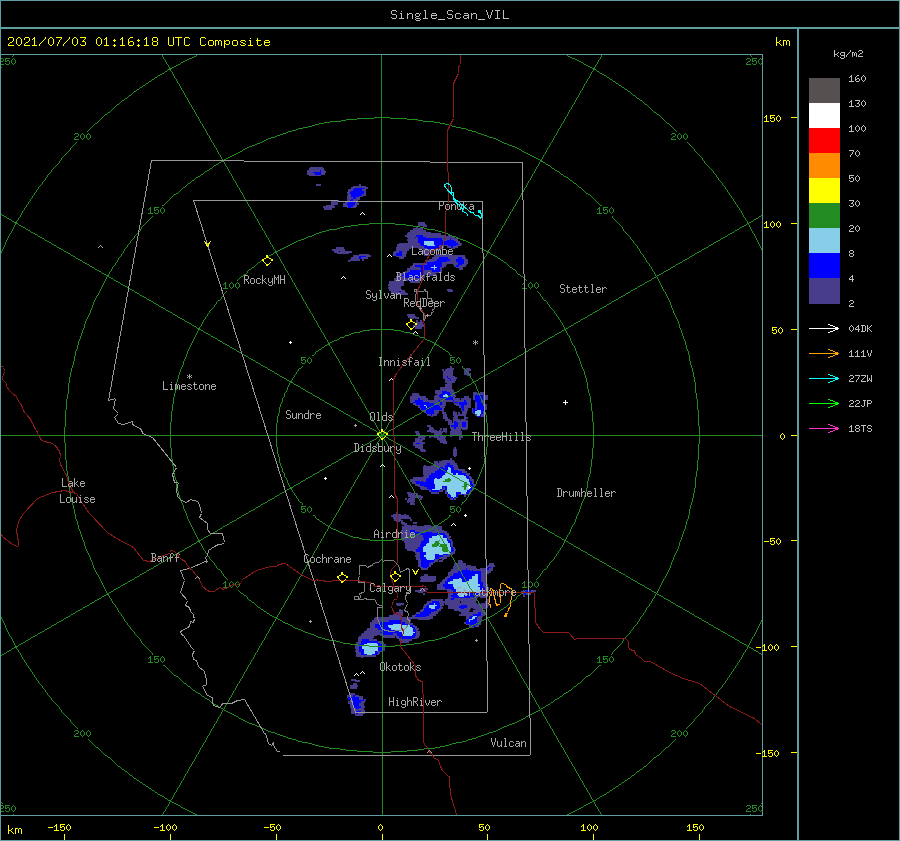Click the Single_Scan_VIL title text

(x=449, y=15)
